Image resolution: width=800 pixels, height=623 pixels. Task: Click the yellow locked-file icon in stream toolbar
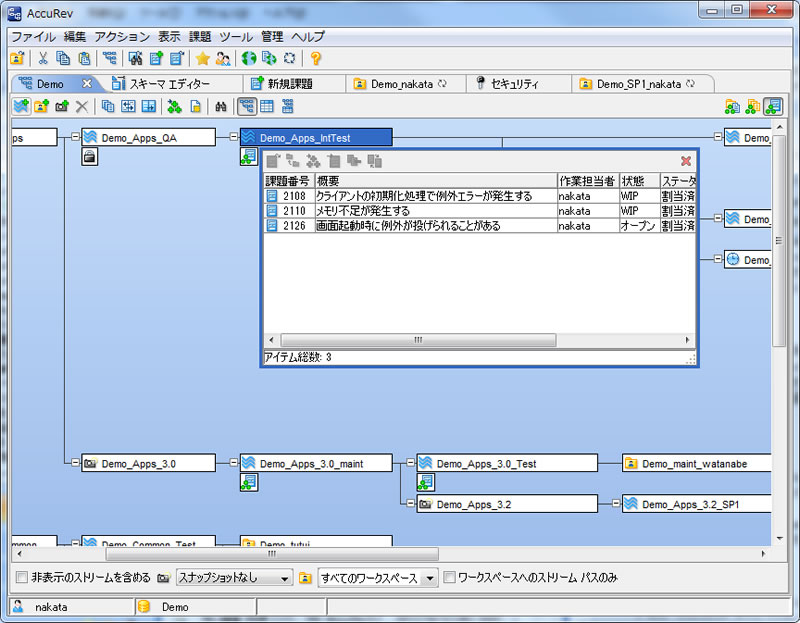(195, 106)
